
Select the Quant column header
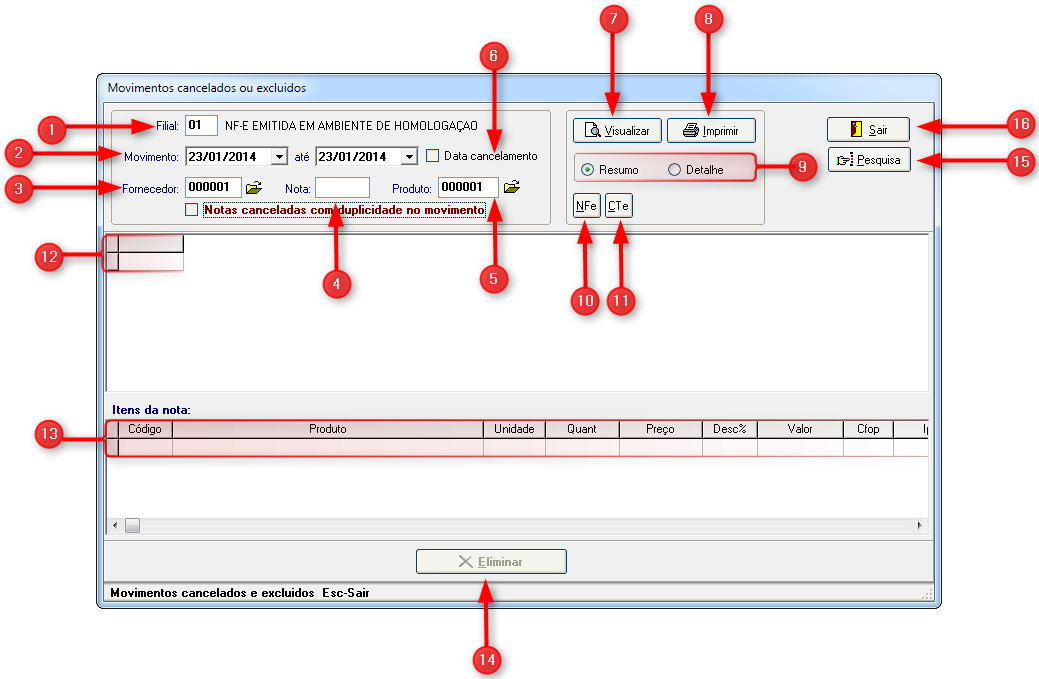tap(582, 429)
